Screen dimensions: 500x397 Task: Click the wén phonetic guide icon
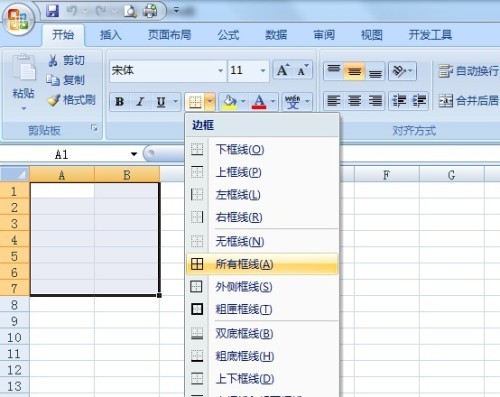click(x=293, y=102)
